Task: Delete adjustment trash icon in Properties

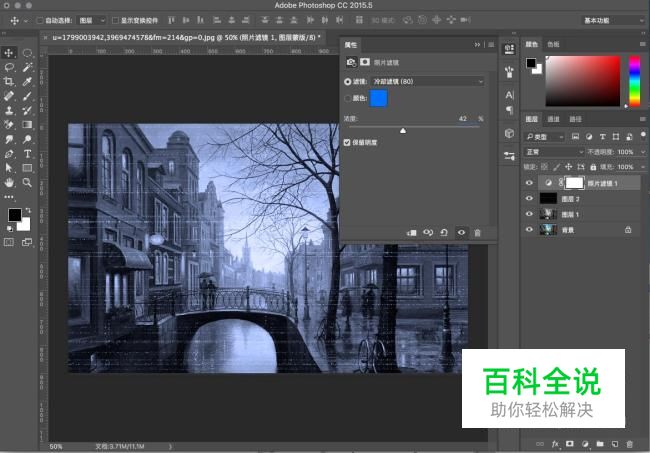Action: (x=478, y=233)
